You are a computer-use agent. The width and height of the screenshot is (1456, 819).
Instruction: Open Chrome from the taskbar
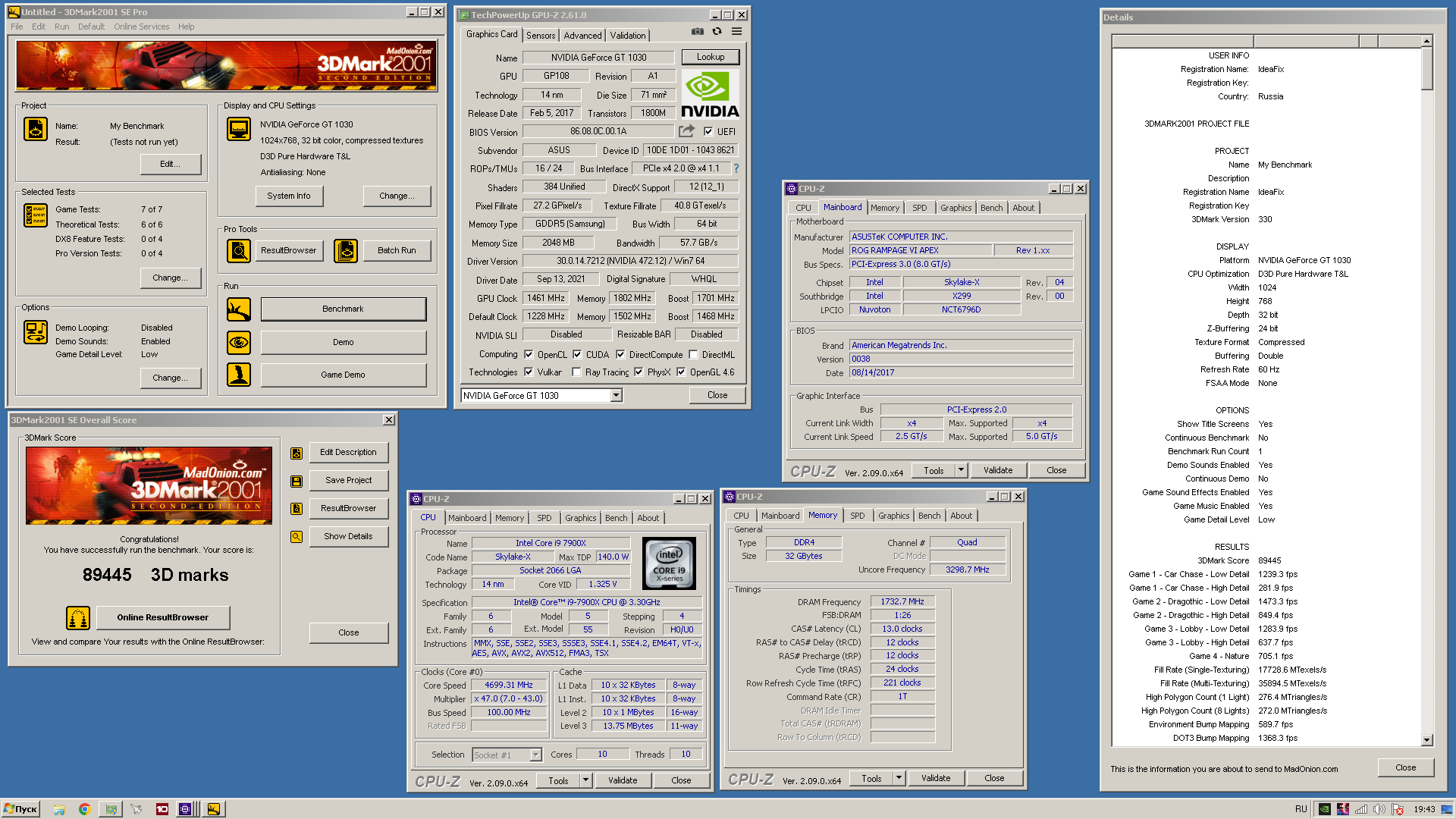84,809
